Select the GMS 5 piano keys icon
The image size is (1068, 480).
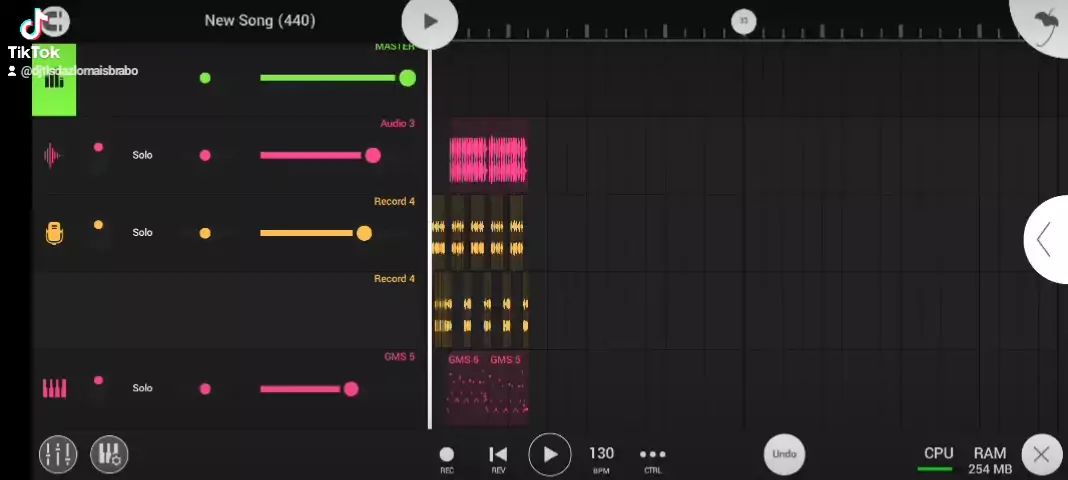[x=54, y=388]
